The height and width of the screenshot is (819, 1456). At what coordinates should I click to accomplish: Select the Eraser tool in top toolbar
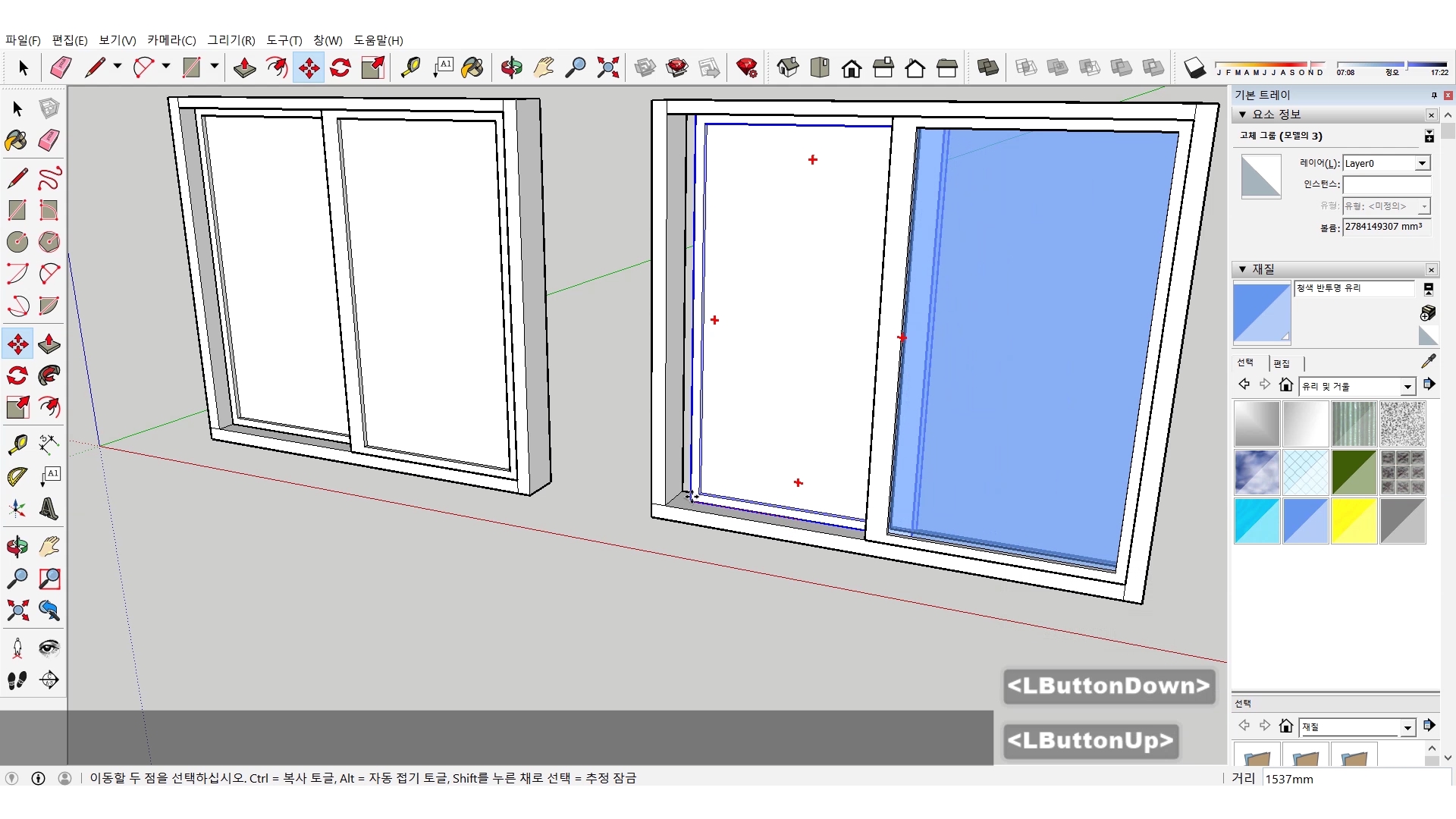pos(61,68)
